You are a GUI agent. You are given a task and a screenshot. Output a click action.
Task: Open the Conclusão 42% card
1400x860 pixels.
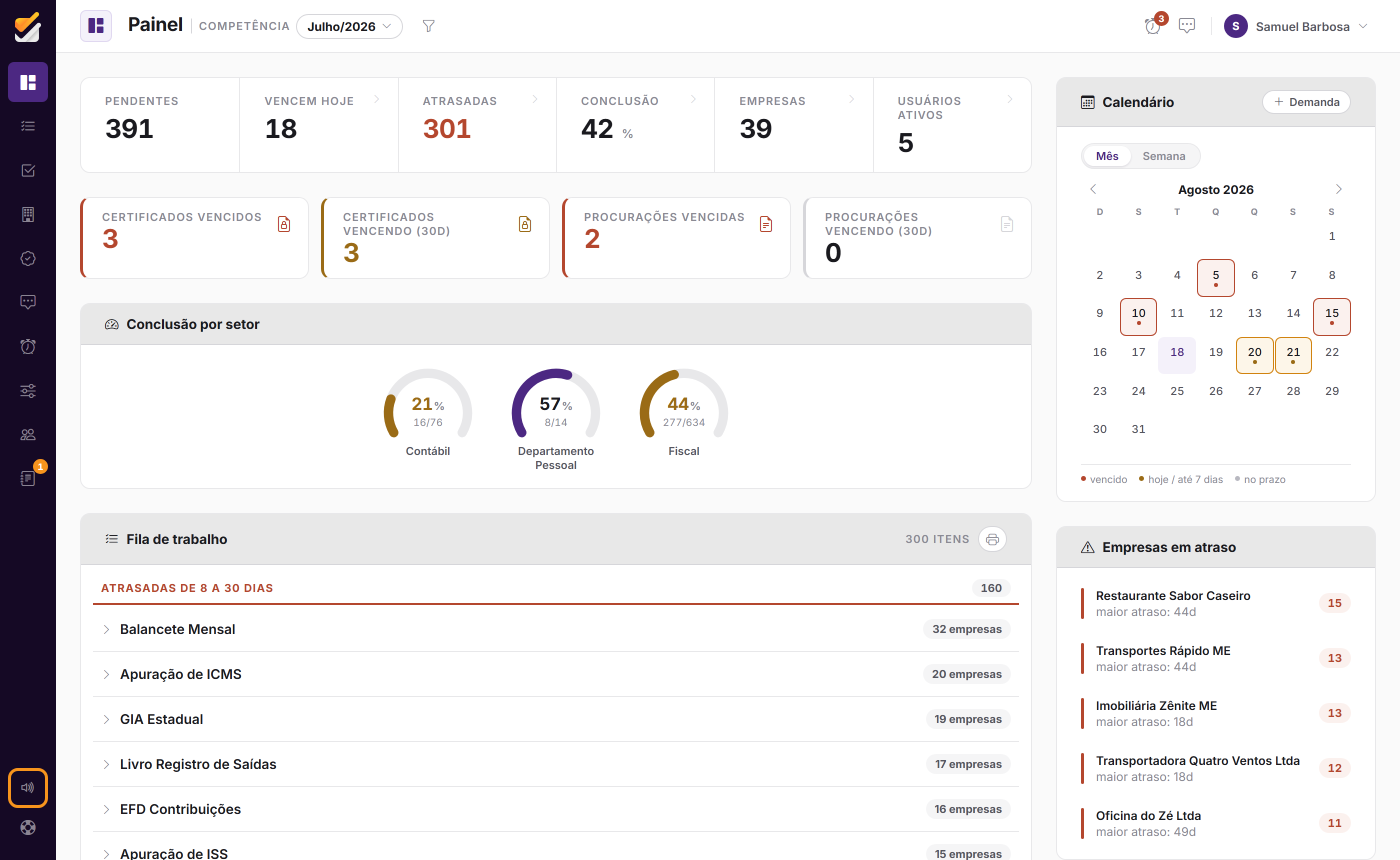point(635,125)
